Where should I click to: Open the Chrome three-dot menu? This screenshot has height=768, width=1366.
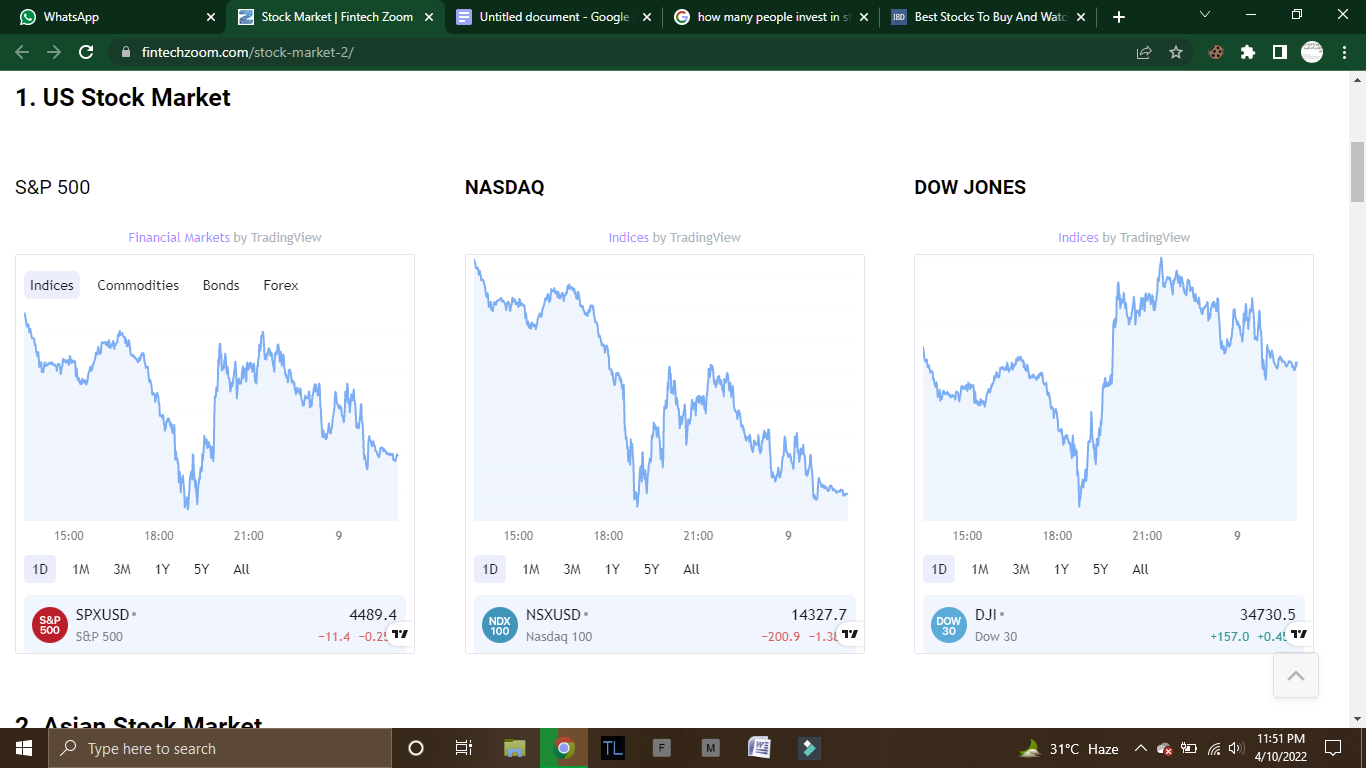[1344, 52]
